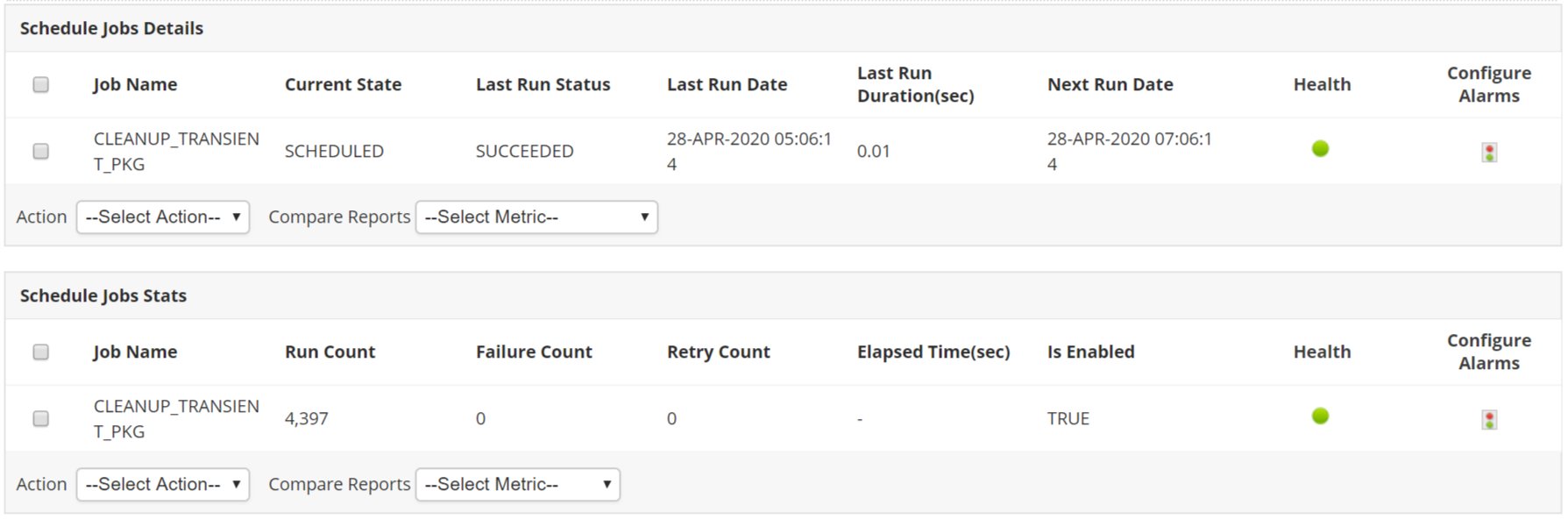Click CLEANUP_TRANSIENT_PKG job name in Details table
The image size is (1568, 519).
176,152
